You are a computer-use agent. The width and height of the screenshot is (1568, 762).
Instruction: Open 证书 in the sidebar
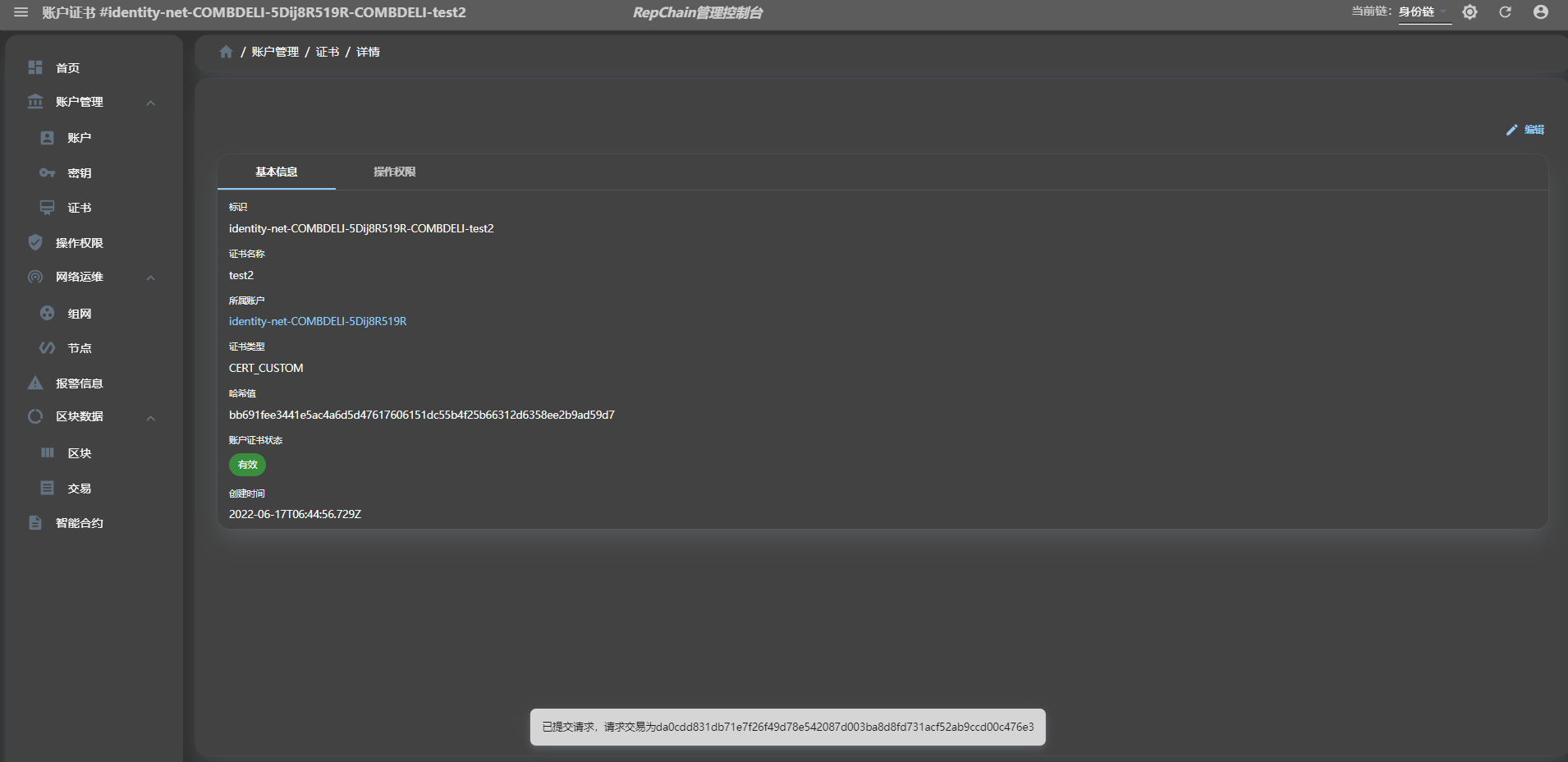coord(79,208)
